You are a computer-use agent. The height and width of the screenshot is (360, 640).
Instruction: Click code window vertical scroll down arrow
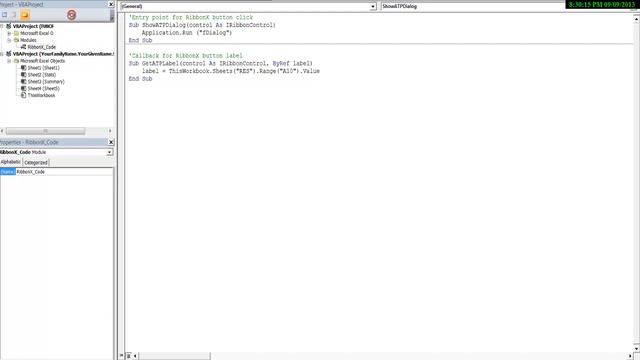[636, 349]
